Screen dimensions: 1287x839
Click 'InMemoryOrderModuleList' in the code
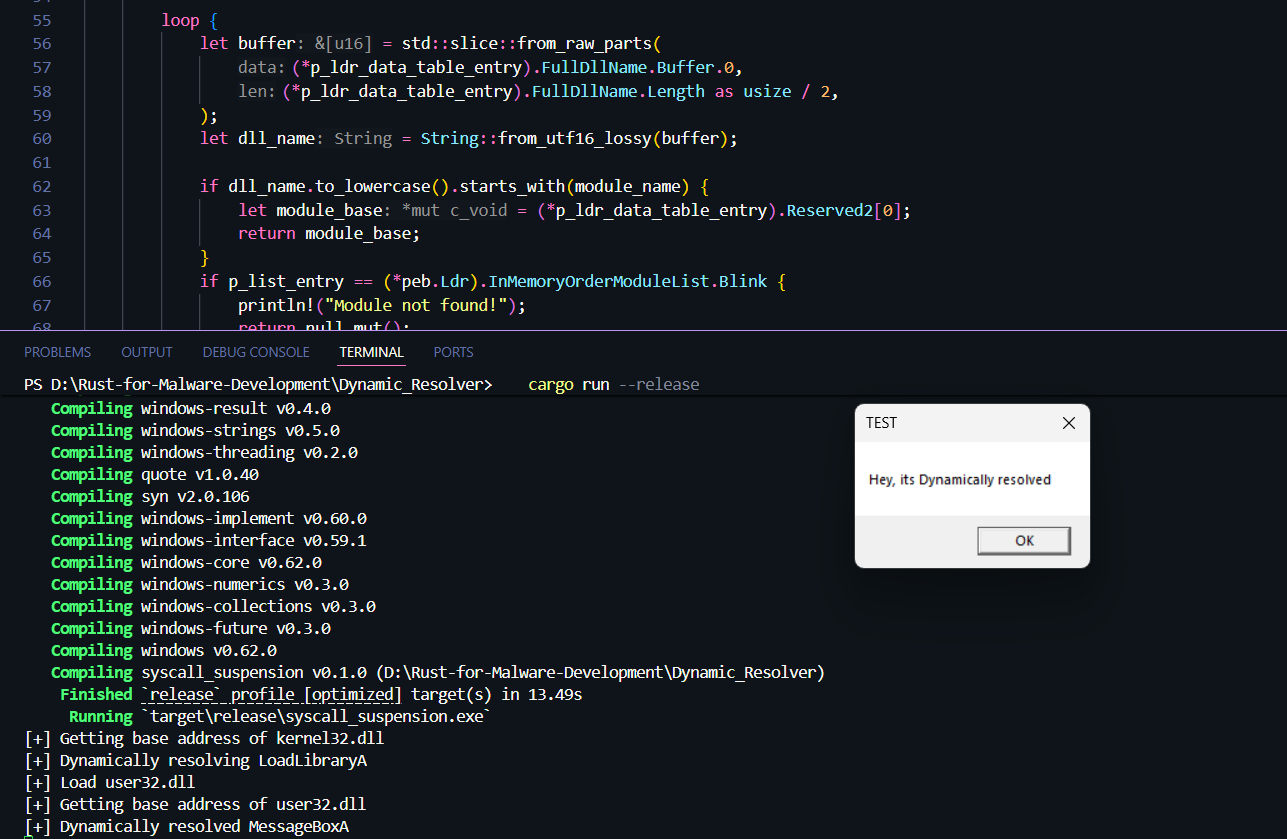click(x=598, y=281)
